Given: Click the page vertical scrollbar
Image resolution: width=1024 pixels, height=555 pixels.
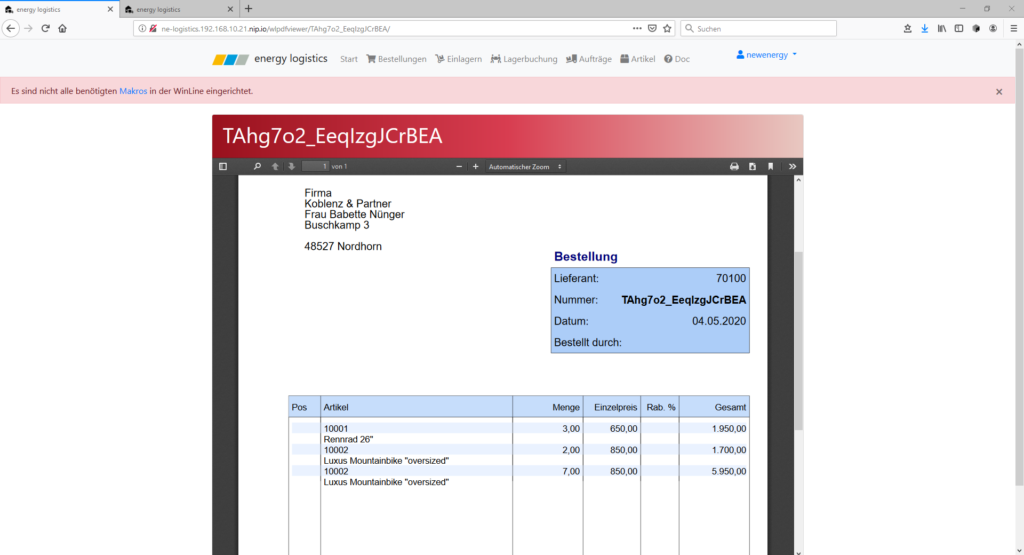Looking at the screenshot, I should [1019, 266].
